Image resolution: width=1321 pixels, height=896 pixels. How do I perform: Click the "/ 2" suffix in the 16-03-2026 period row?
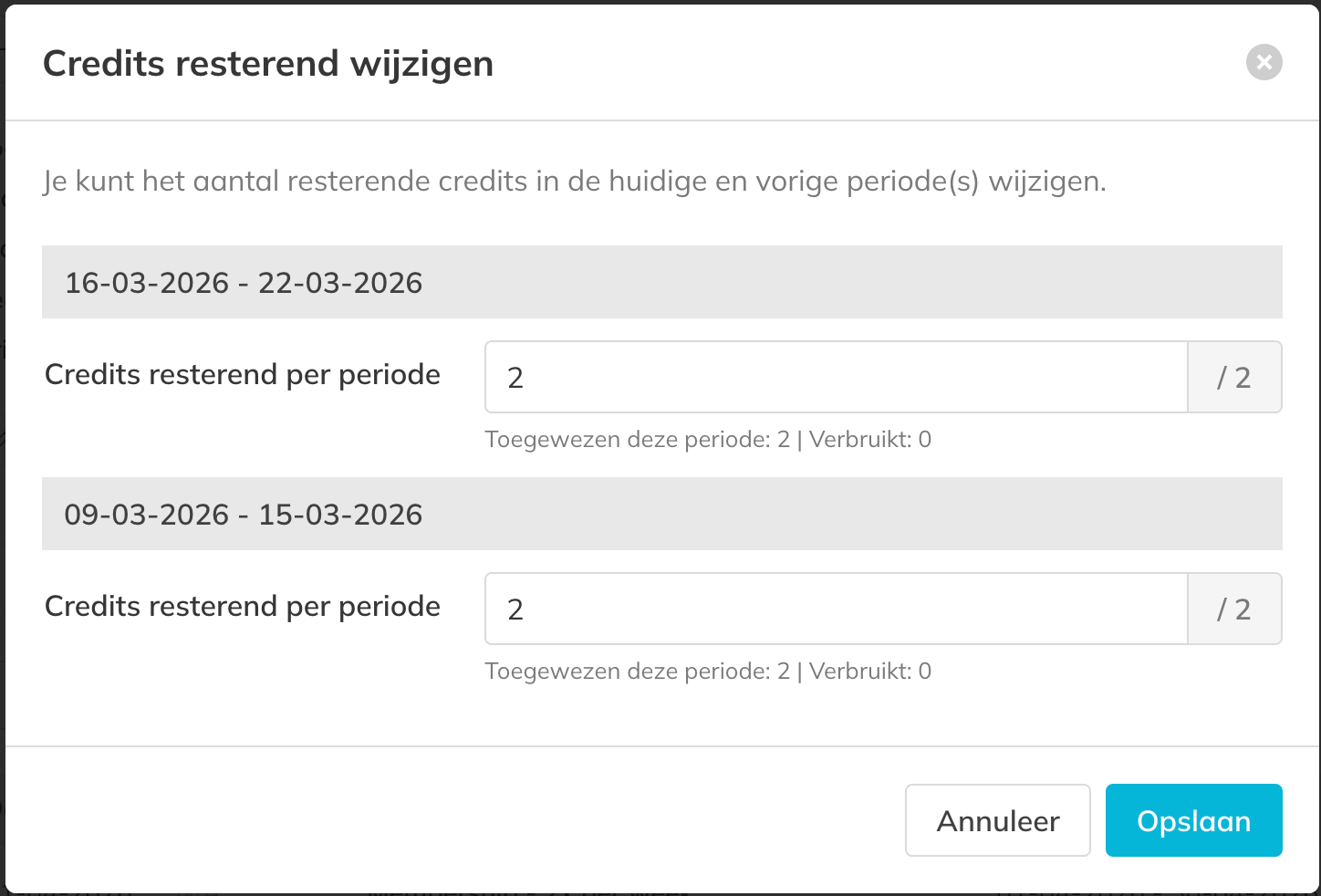coord(1234,377)
